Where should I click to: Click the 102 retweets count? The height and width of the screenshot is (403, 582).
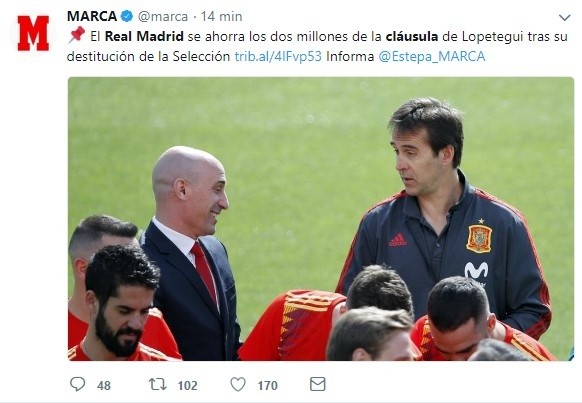pyautogui.click(x=187, y=386)
